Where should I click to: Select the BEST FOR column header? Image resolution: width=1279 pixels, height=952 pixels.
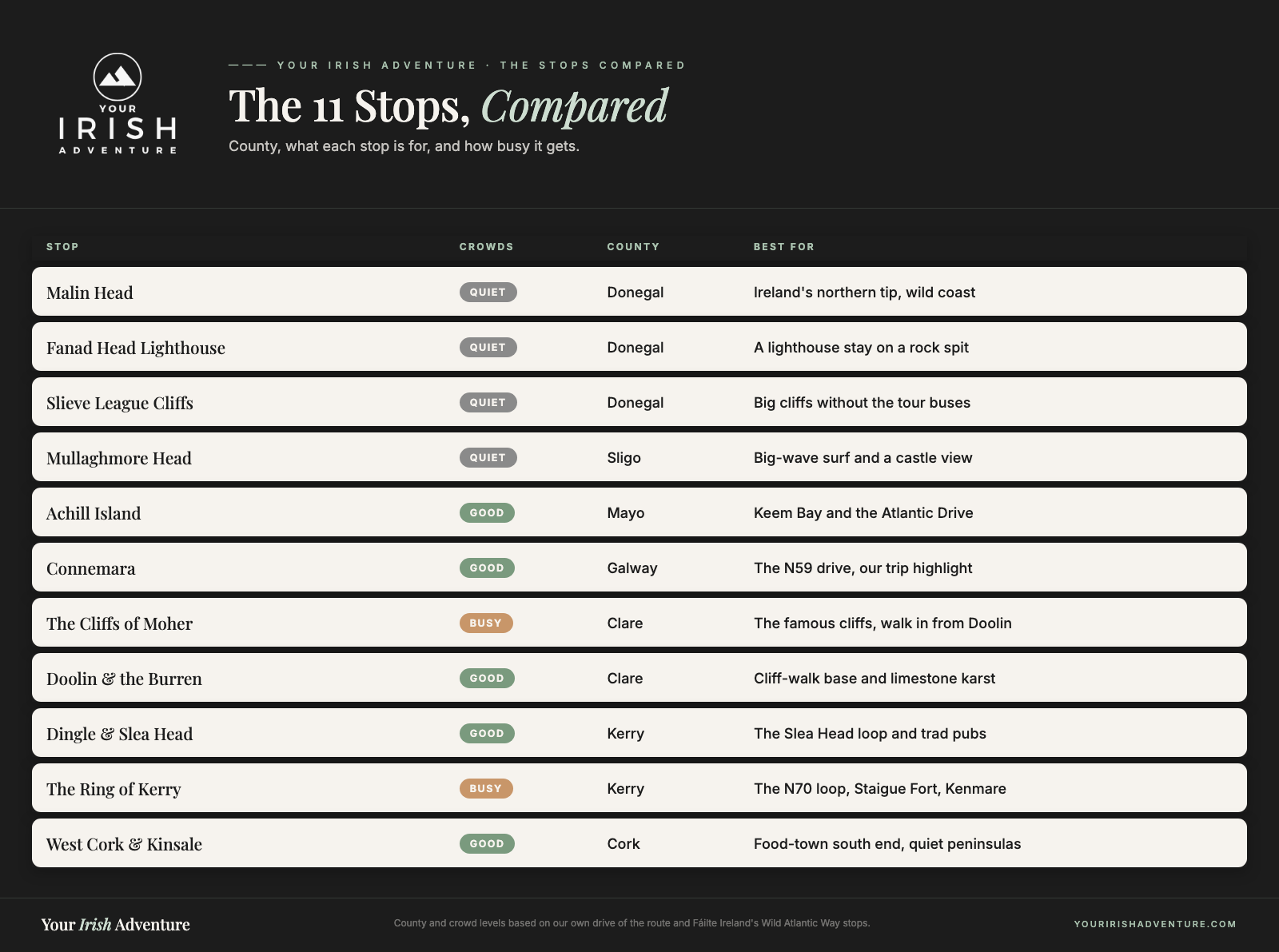coord(783,246)
